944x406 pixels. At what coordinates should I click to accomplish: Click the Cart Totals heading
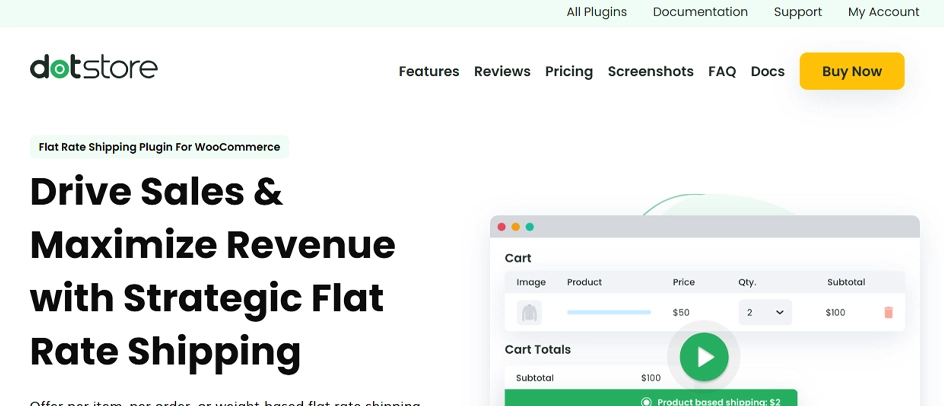point(538,349)
